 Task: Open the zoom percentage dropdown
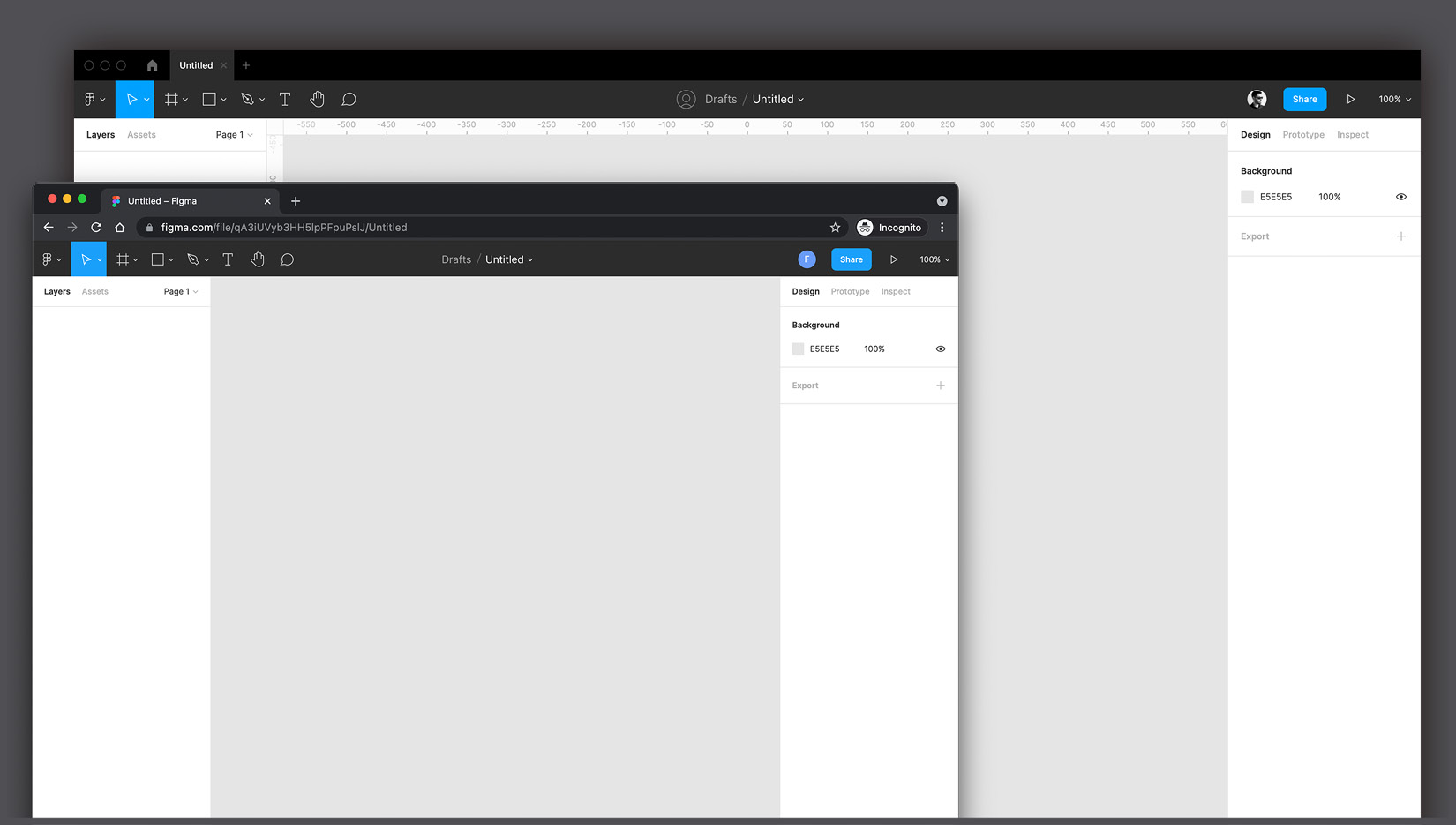pyautogui.click(x=933, y=259)
